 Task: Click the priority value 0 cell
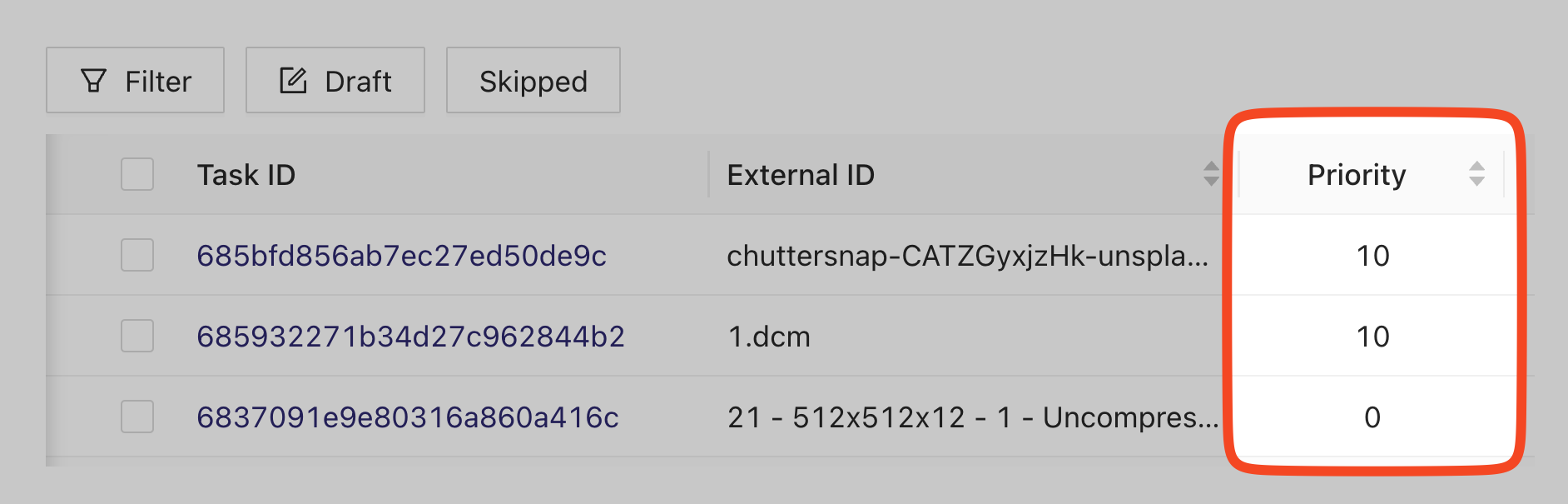click(x=1372, y=417)
